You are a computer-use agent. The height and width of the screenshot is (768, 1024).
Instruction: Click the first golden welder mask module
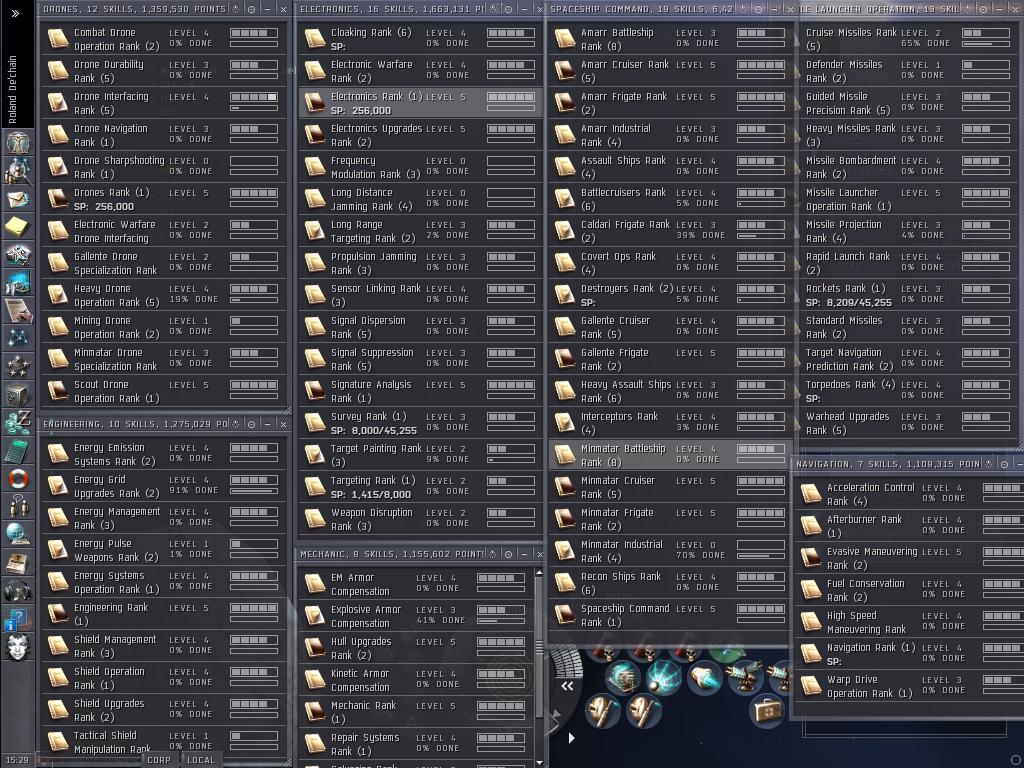[x=602, y=711]
